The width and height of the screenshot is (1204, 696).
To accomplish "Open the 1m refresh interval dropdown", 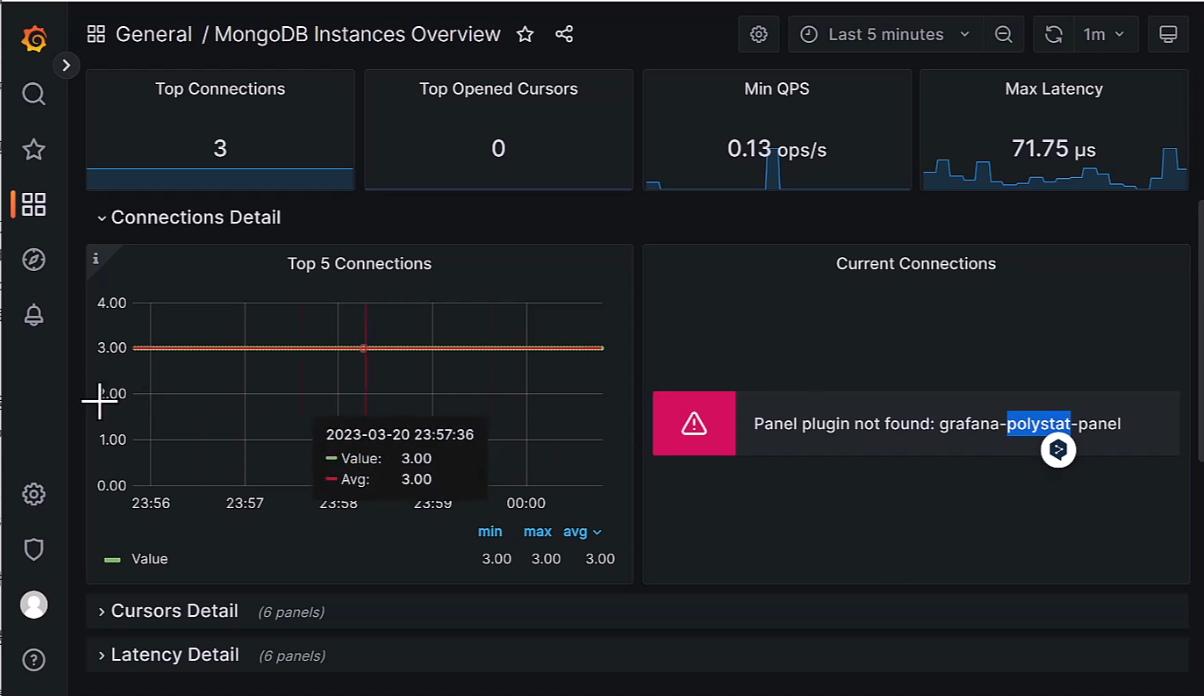I will pos(1104,34).
